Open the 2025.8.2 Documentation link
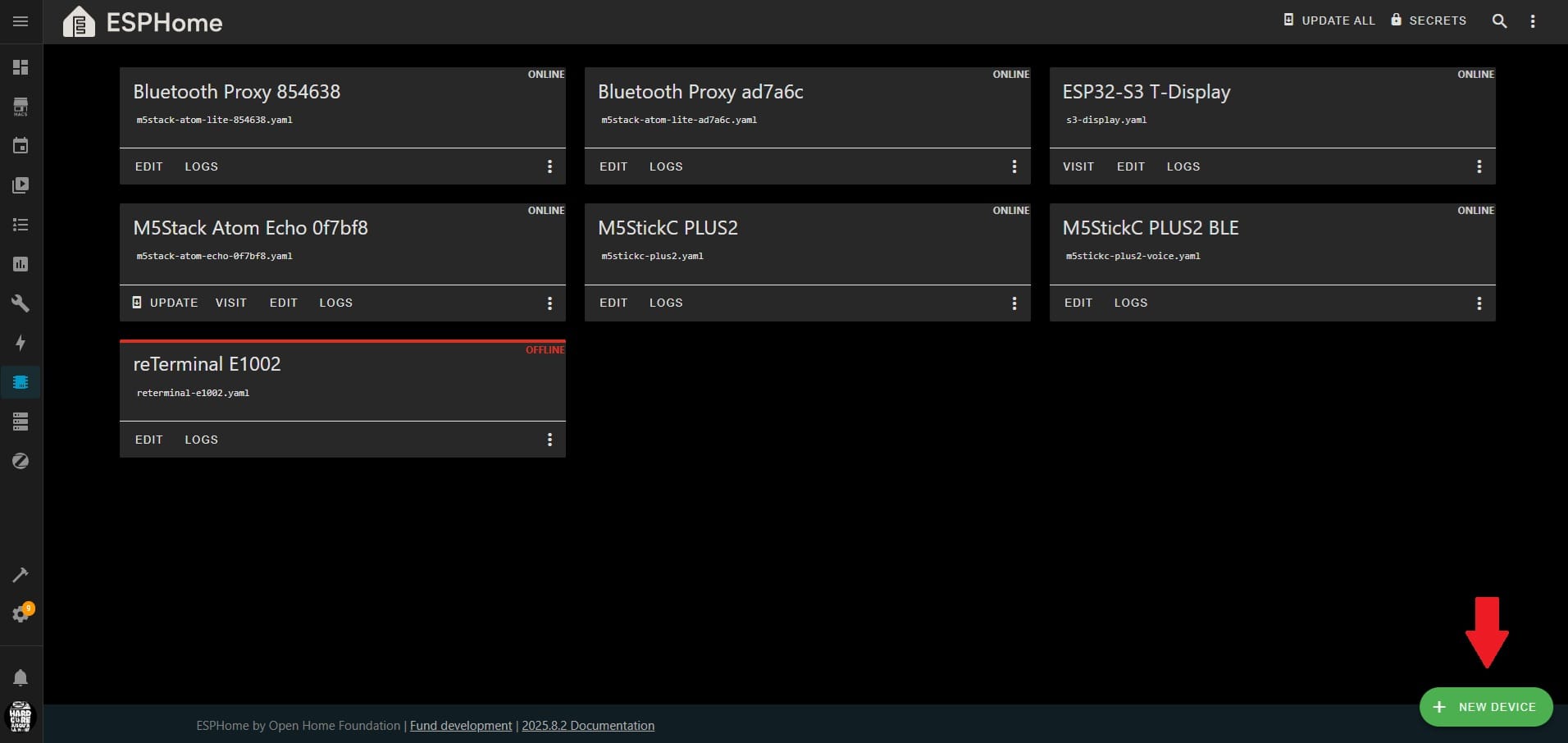 point(588,726)
